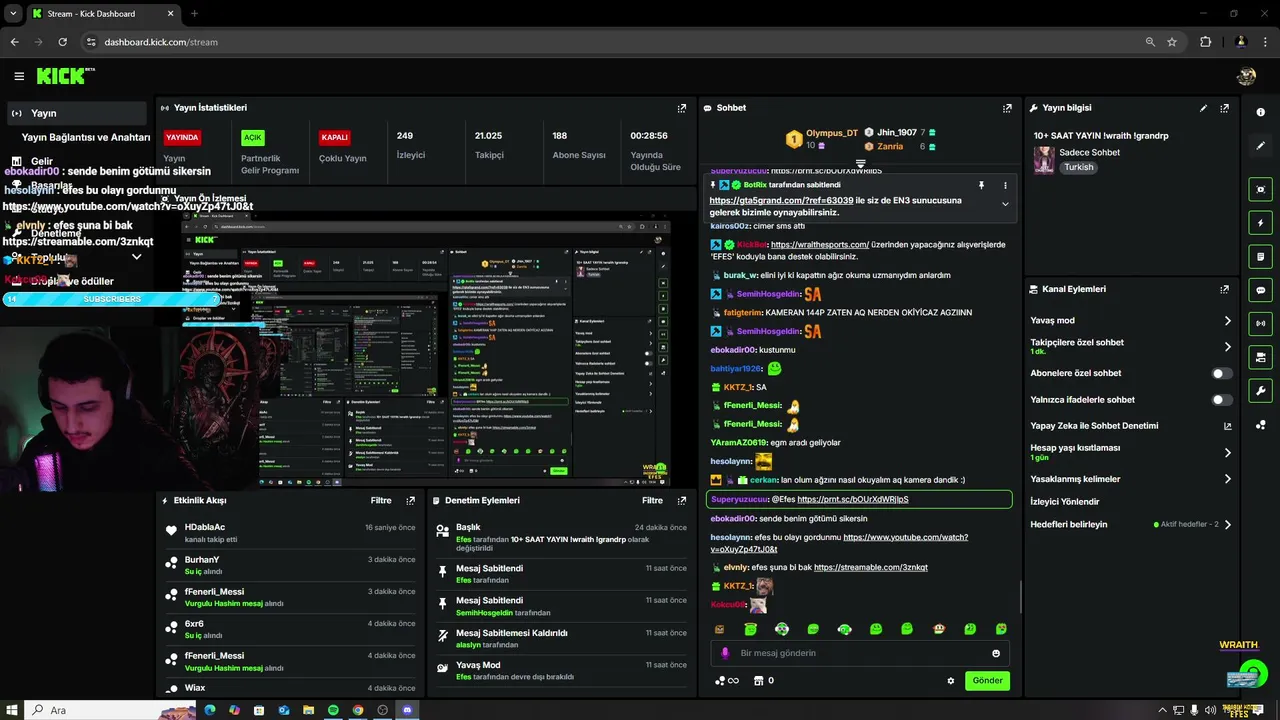Viewport: 1280px width, 720px height.
Task: Click in the Bir mesaj gönderin field
Action: pos(860,653)
